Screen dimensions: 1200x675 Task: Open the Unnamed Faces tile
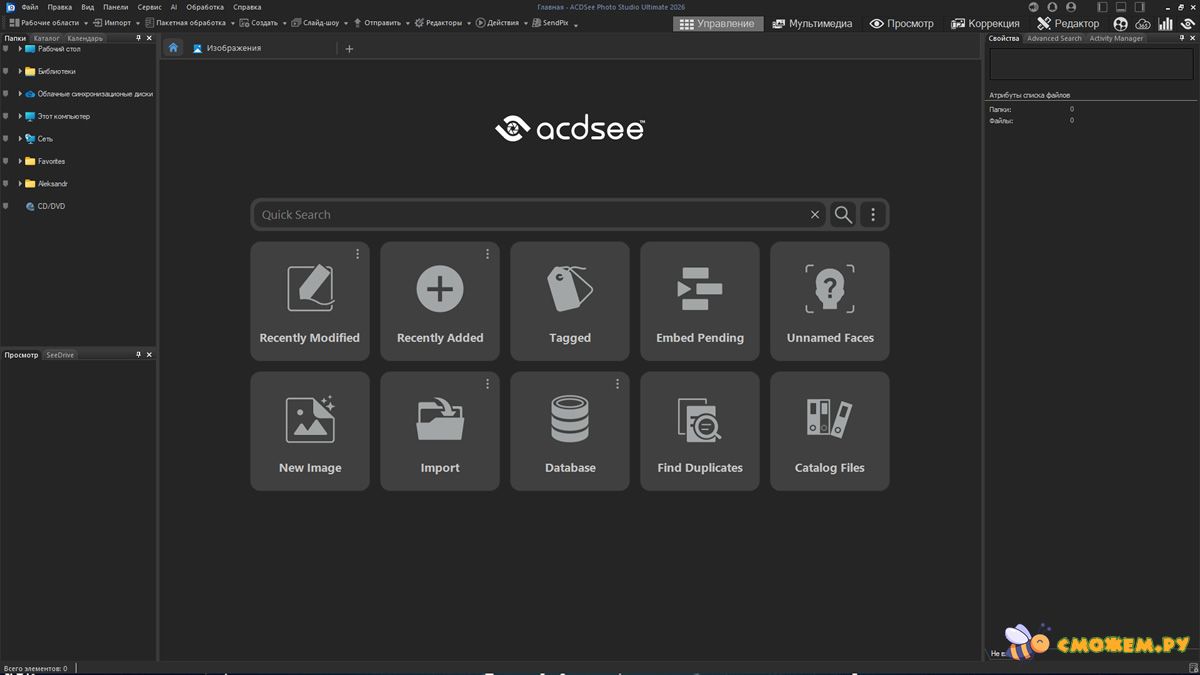click(x=829, y=300)
